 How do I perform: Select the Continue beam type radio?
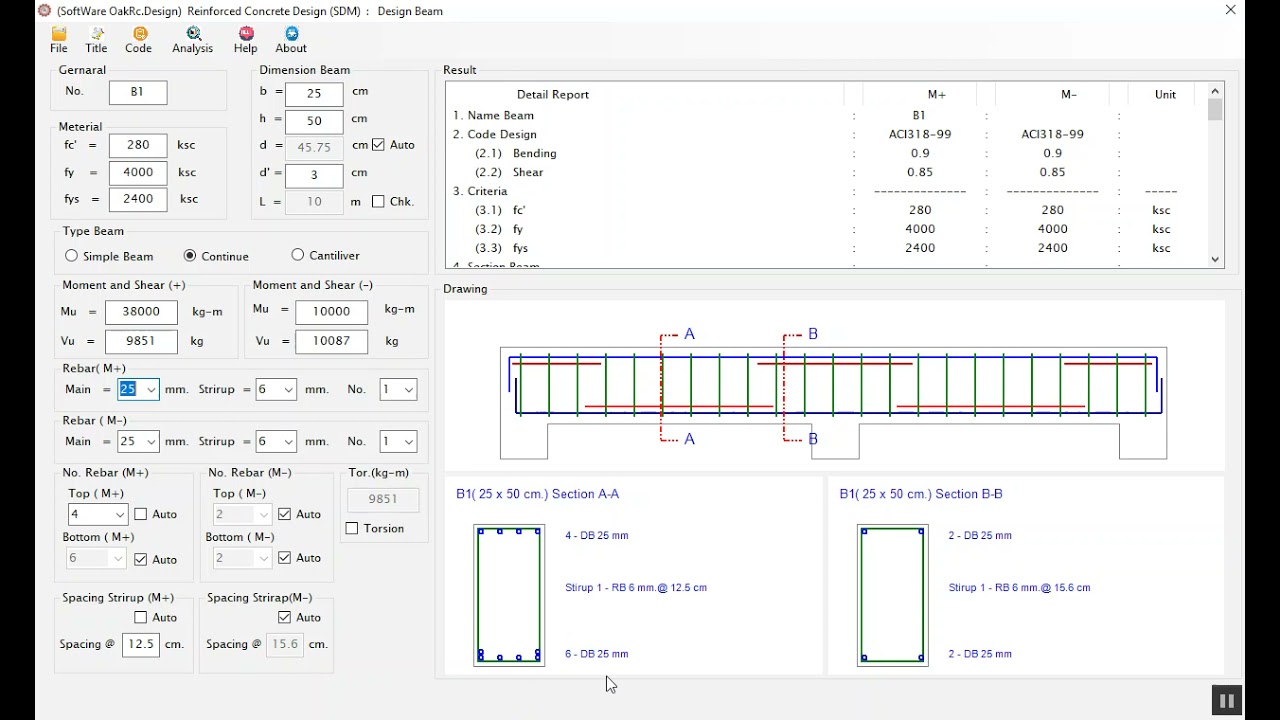pyautogui.click(x=190, y=256)
